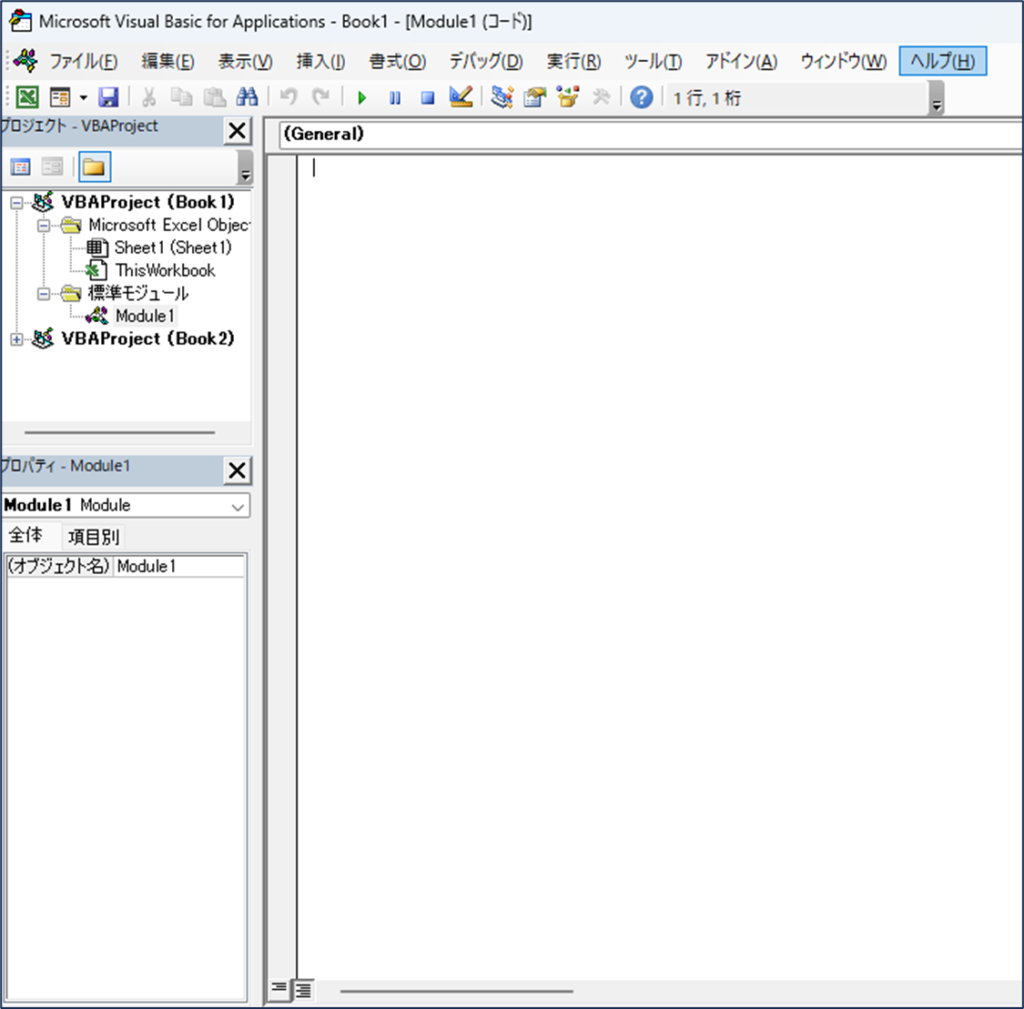Select the Microsoft Excel Objects folder item
1024x1009 pixels.
point(169,225)
